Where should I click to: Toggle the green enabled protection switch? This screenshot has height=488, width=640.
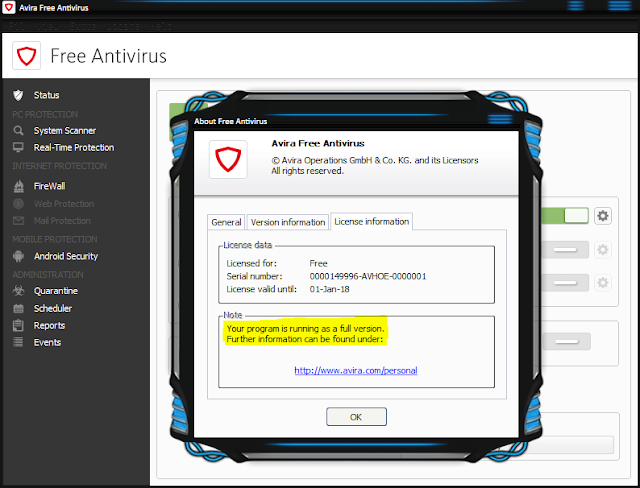pos(565,215)
